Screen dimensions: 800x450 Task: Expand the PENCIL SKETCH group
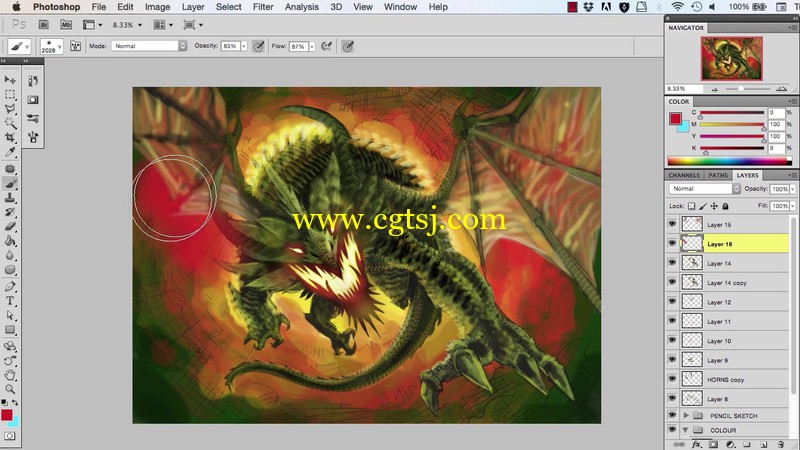pos(686,415)
